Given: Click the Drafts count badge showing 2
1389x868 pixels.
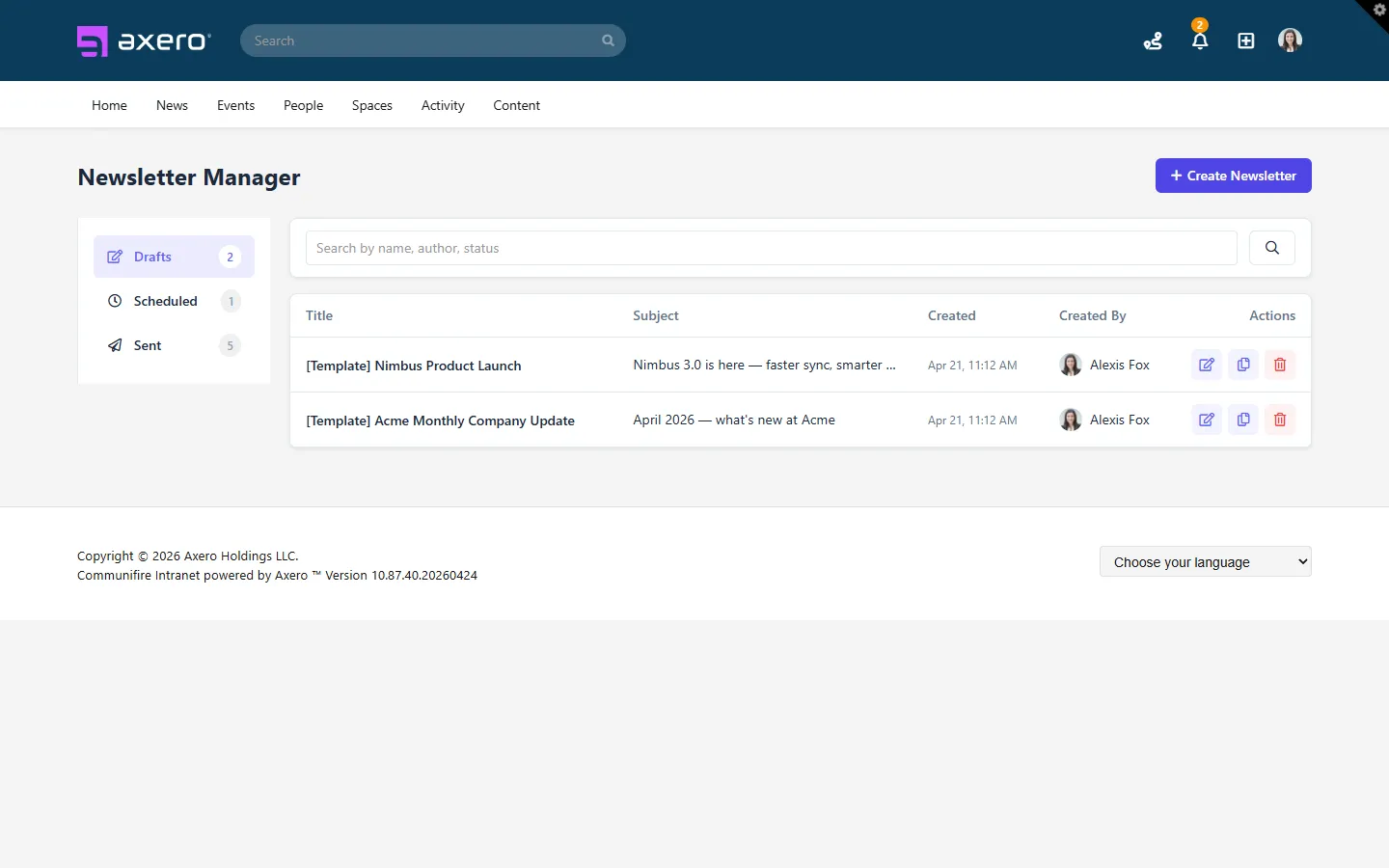Looking at the screenshot, I should pos(230,257).
